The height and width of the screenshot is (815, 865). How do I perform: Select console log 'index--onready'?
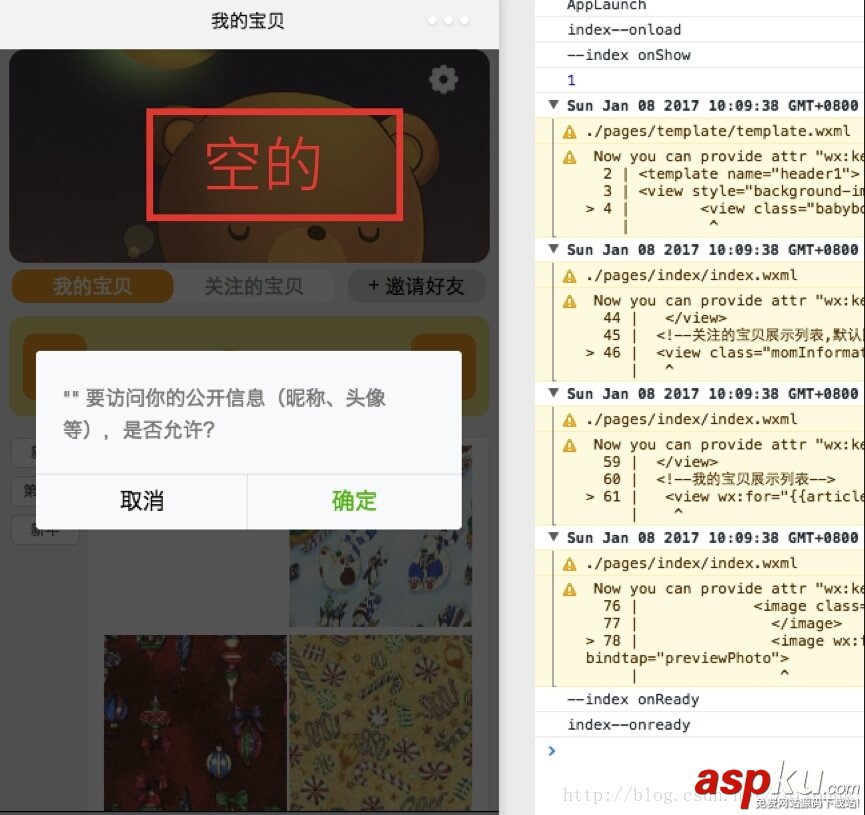pos(629,725)
